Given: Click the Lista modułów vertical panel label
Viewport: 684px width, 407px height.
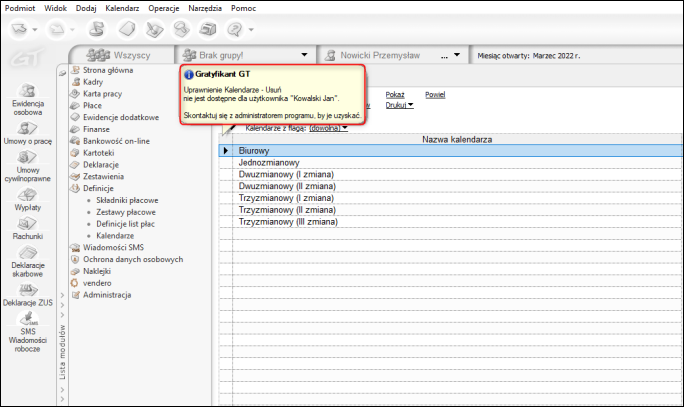Looking at the screenshot, I should 62,352.
